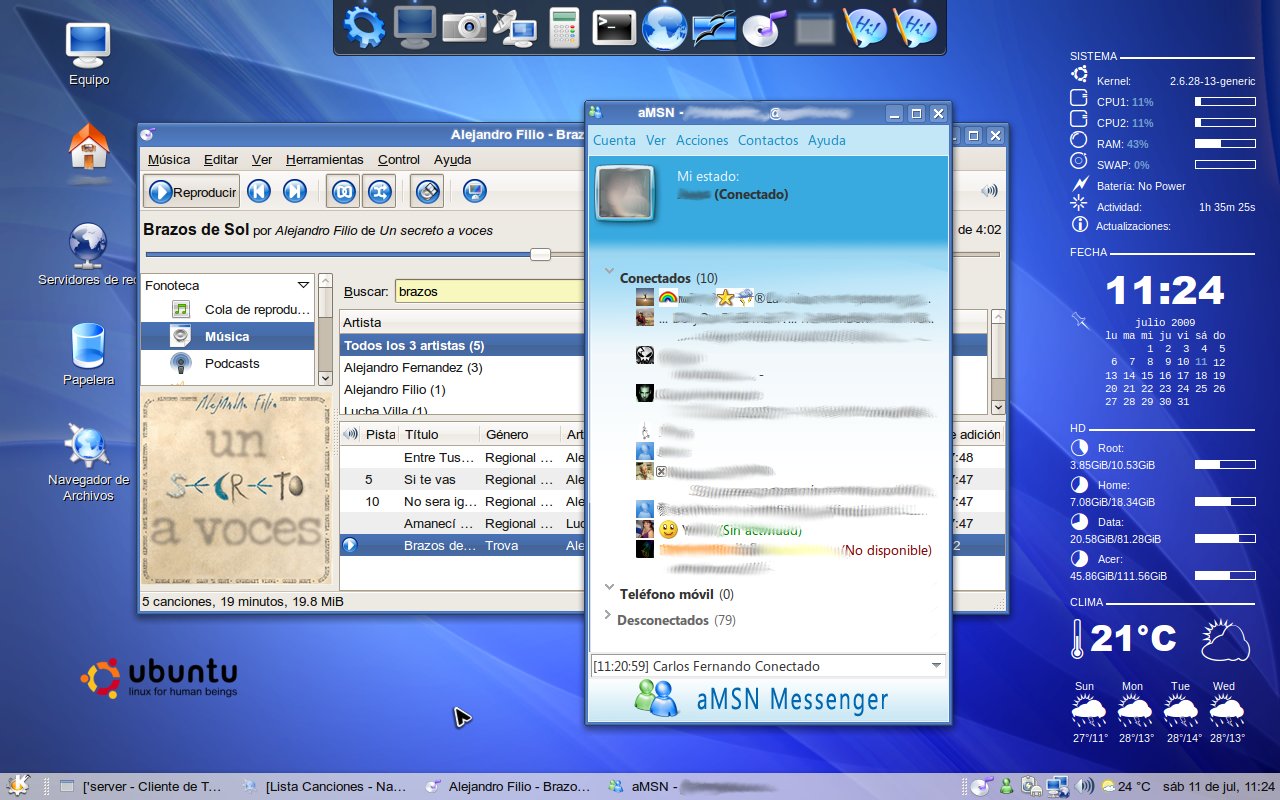Open the aMSN event history dropdown

936,665
